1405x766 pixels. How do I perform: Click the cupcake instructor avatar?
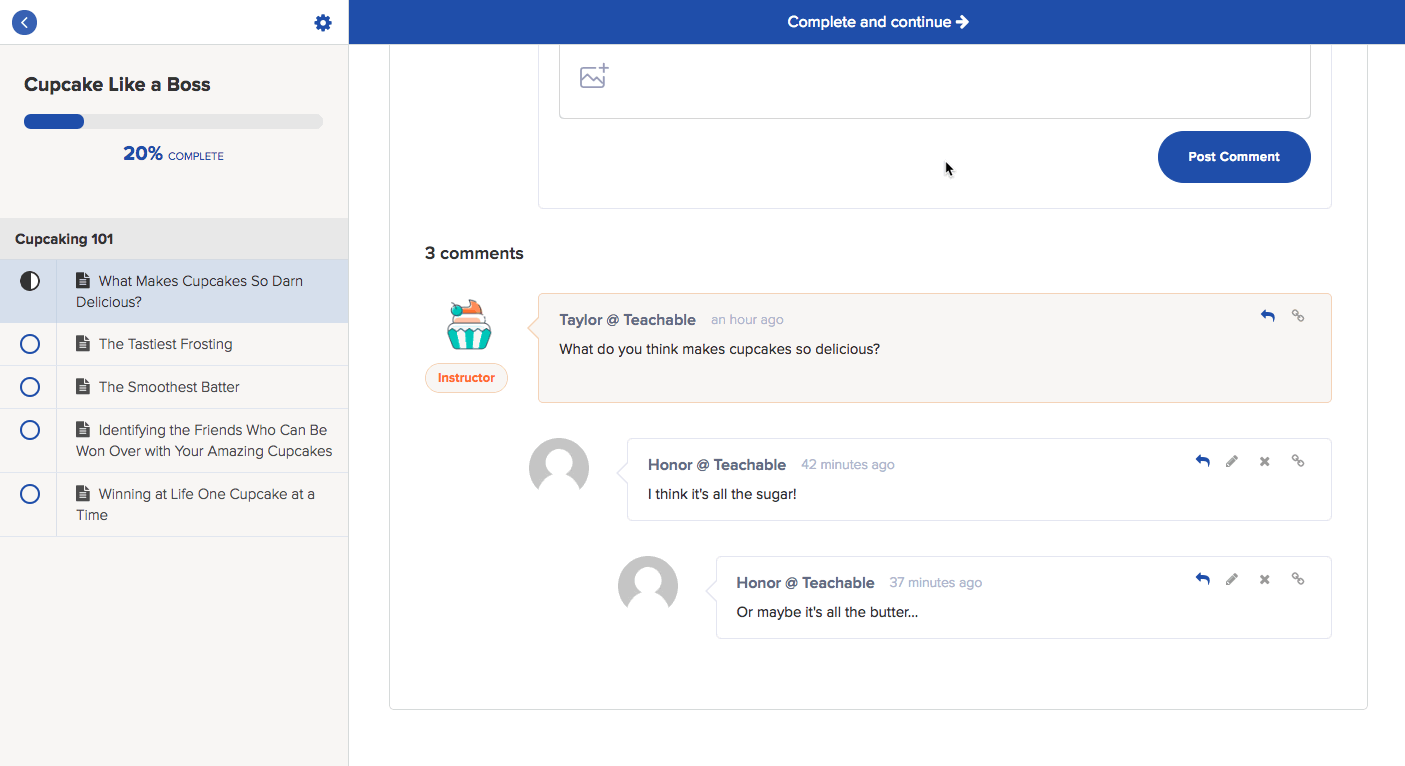coord(468,324)
